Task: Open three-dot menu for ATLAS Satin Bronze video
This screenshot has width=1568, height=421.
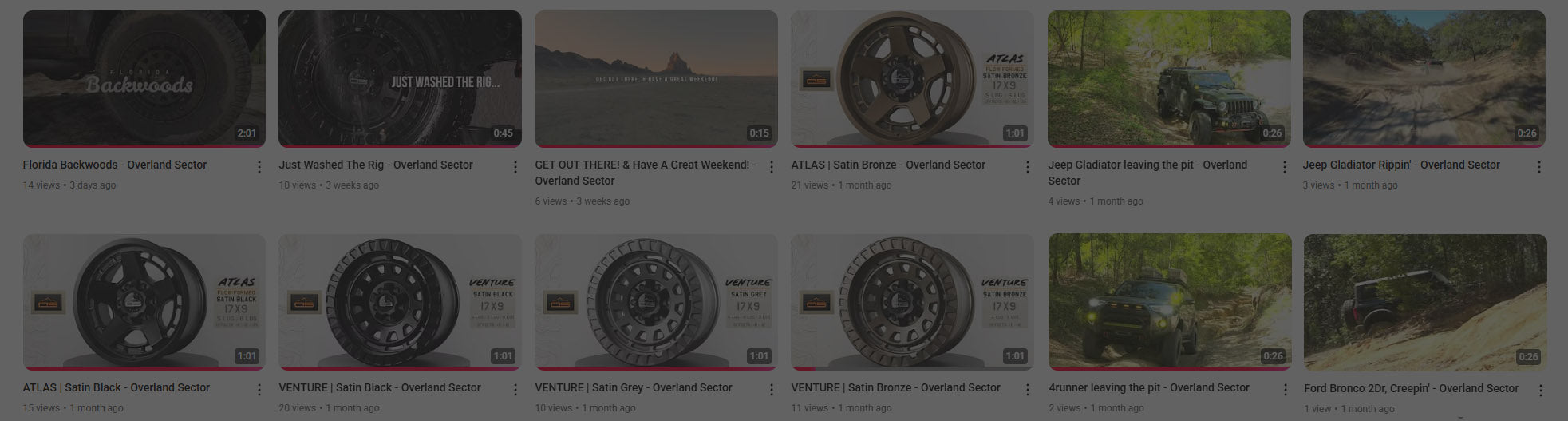Action: (1028, 167)
